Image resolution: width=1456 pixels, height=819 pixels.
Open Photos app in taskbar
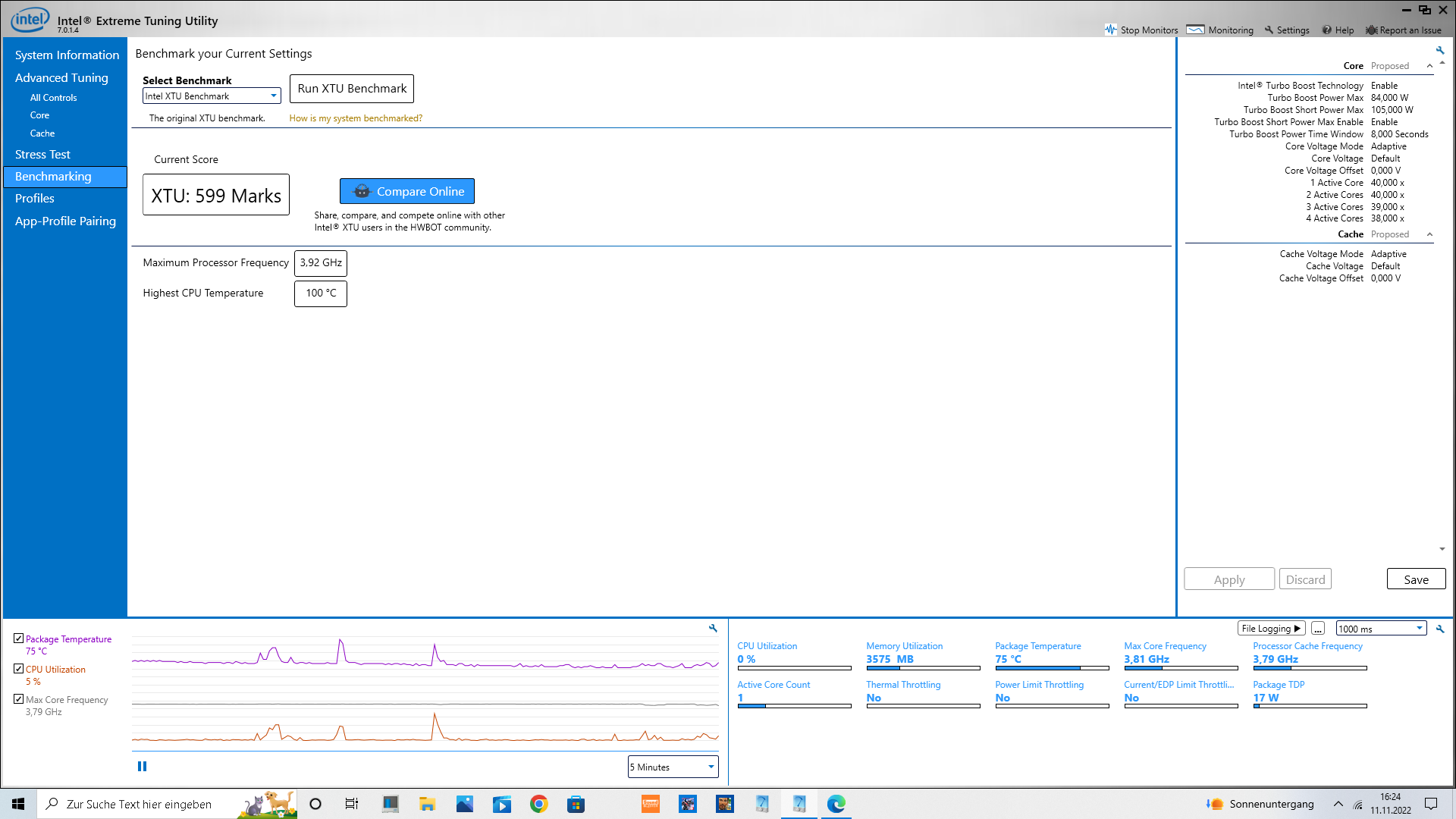coord(464,804)
